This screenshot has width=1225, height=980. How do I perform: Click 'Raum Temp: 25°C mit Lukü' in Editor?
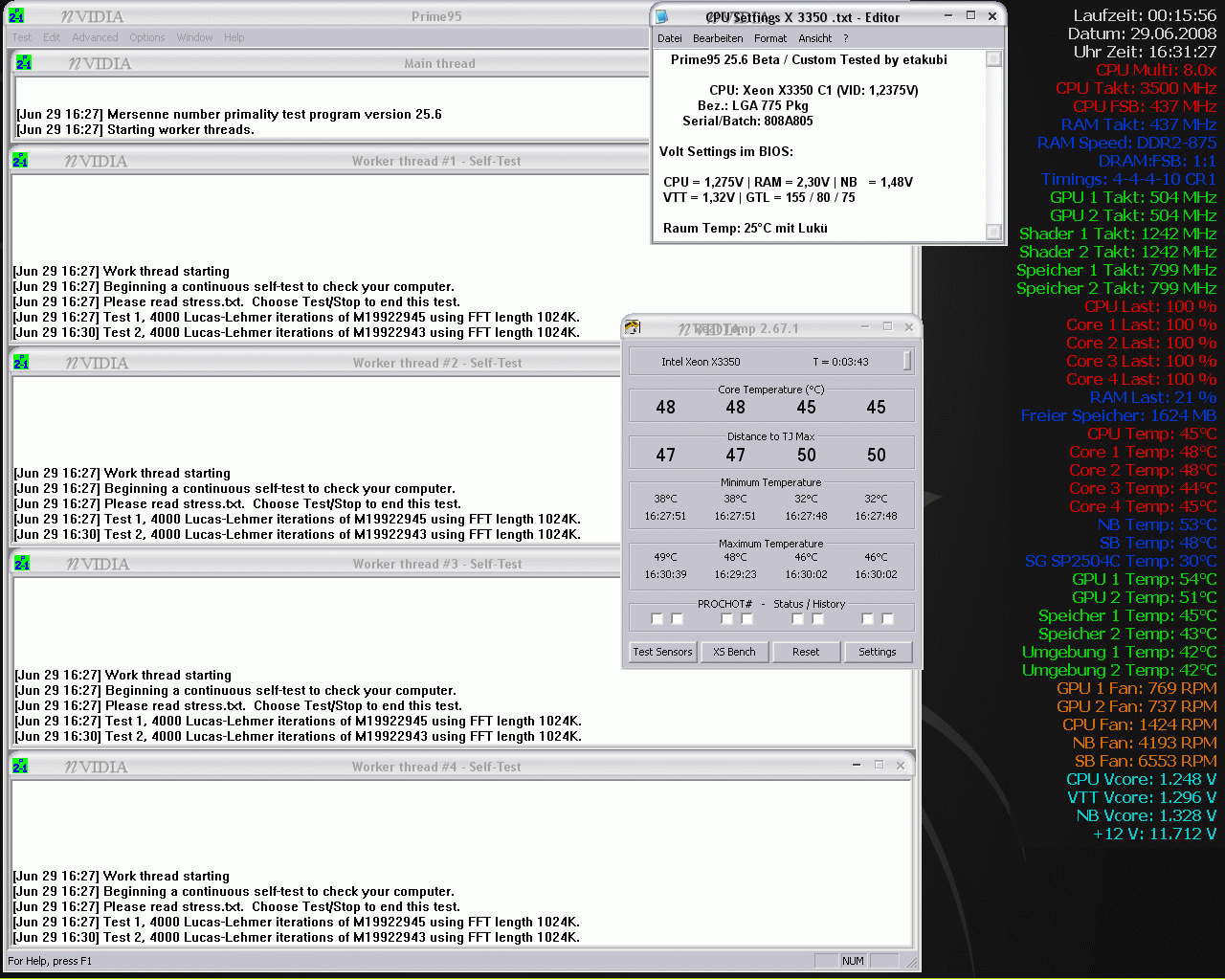pos(746,228)
